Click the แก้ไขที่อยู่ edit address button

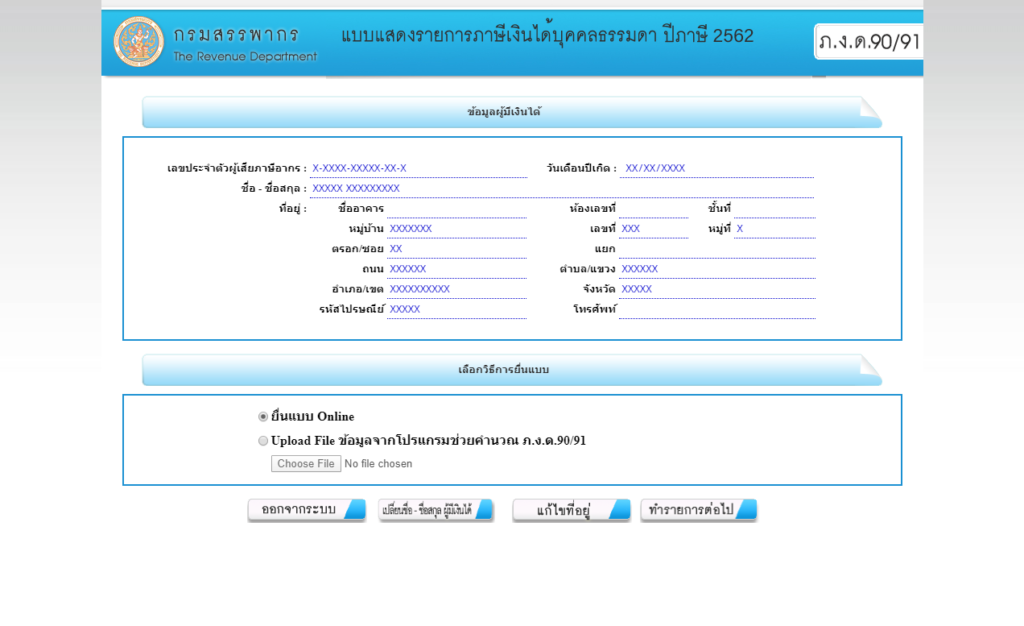coord(571,510)
